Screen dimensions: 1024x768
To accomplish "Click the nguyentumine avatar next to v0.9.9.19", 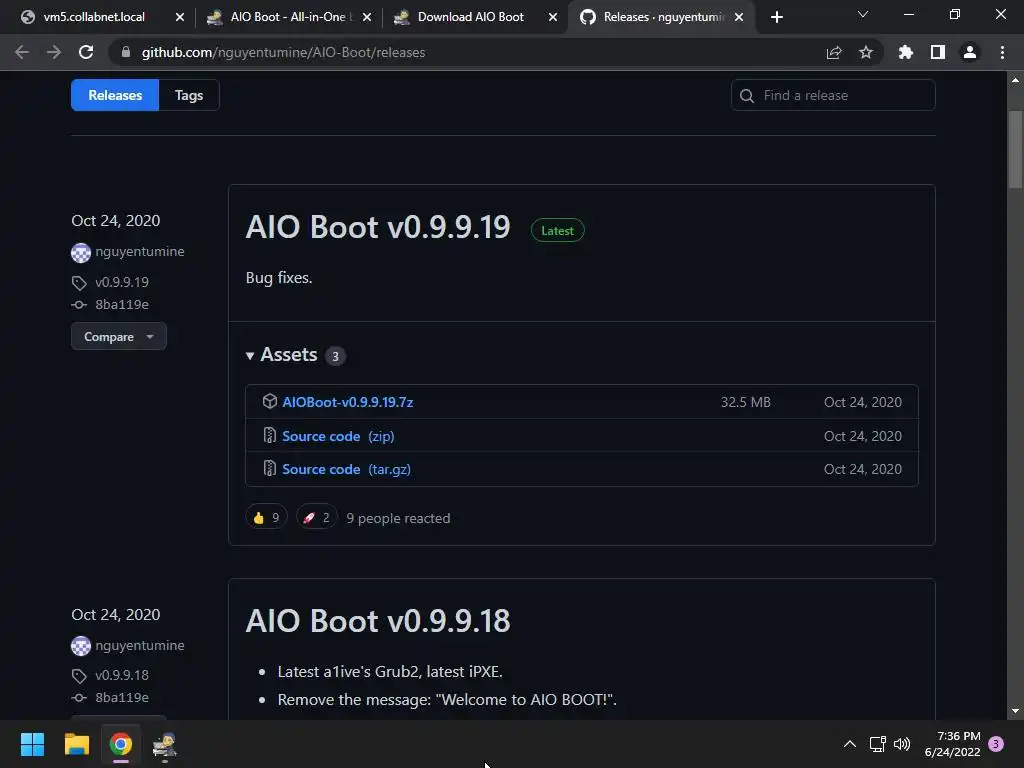I will pyautogui.click(x=81, y=253).
